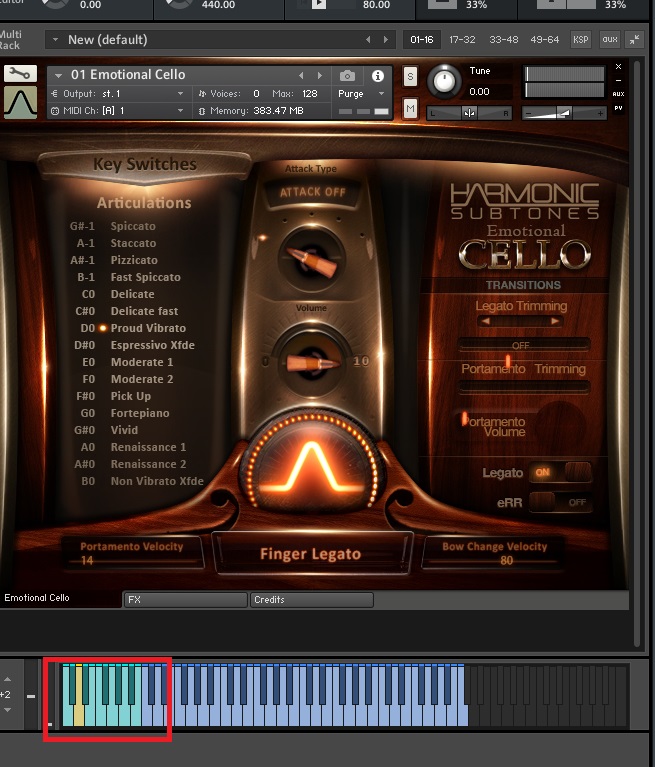Open the Credits tab

(312, 600)
